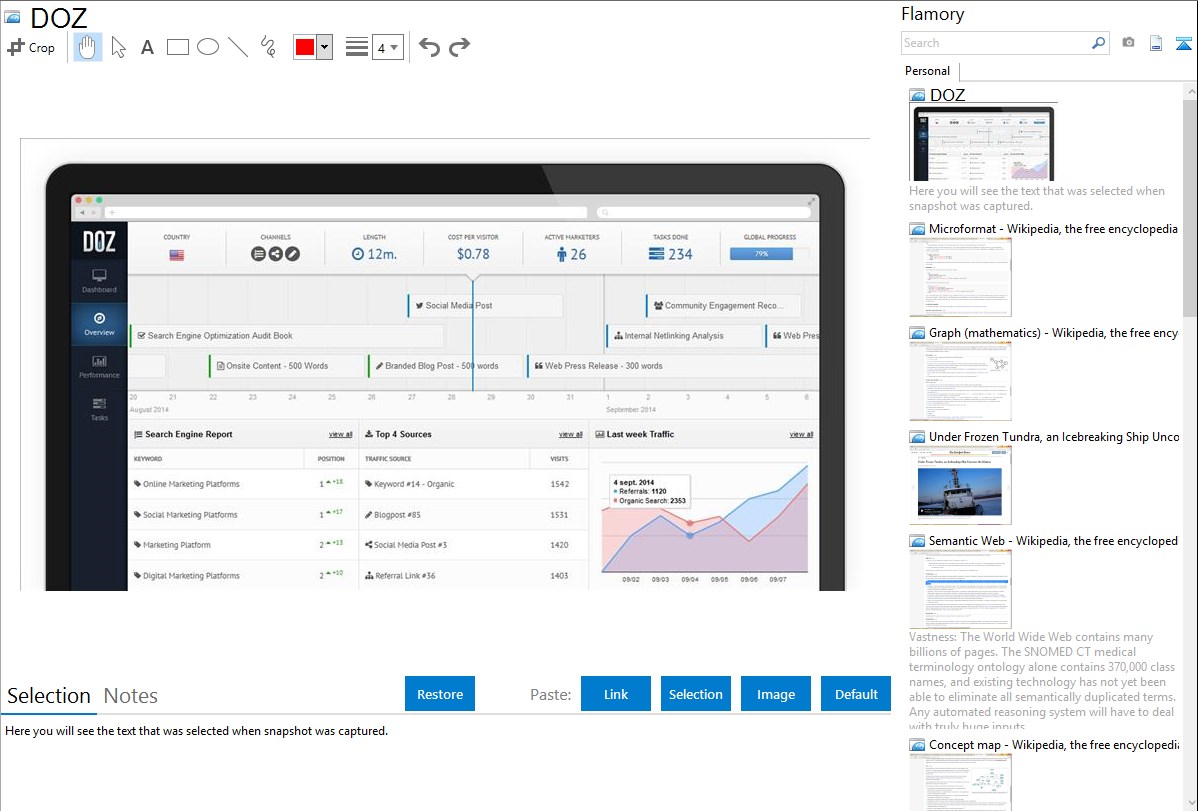The width and height of the screenshot is (1198, 811).
Task: Open the Selection tab
Action: (x=49, y=696)
